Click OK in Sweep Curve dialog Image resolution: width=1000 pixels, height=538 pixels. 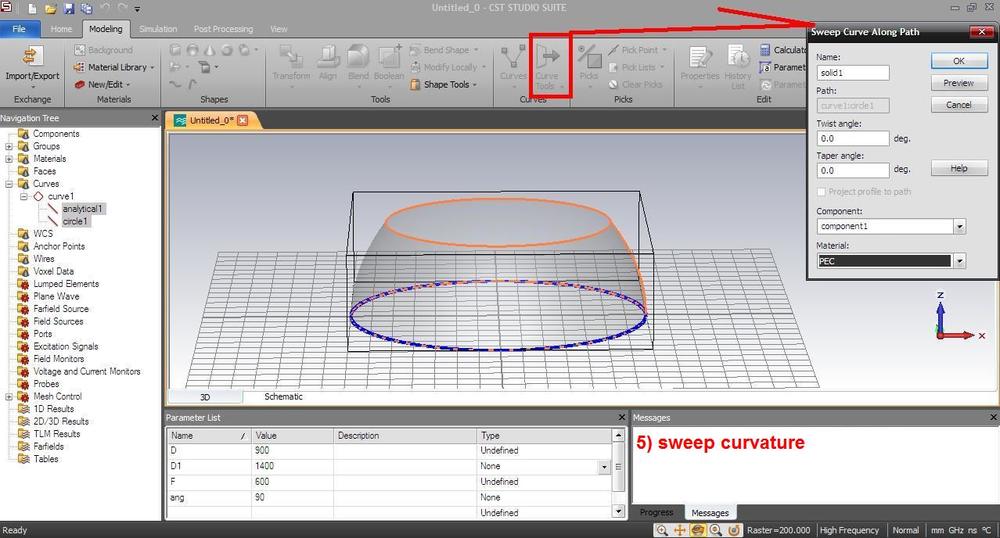(x=959, y=61)
